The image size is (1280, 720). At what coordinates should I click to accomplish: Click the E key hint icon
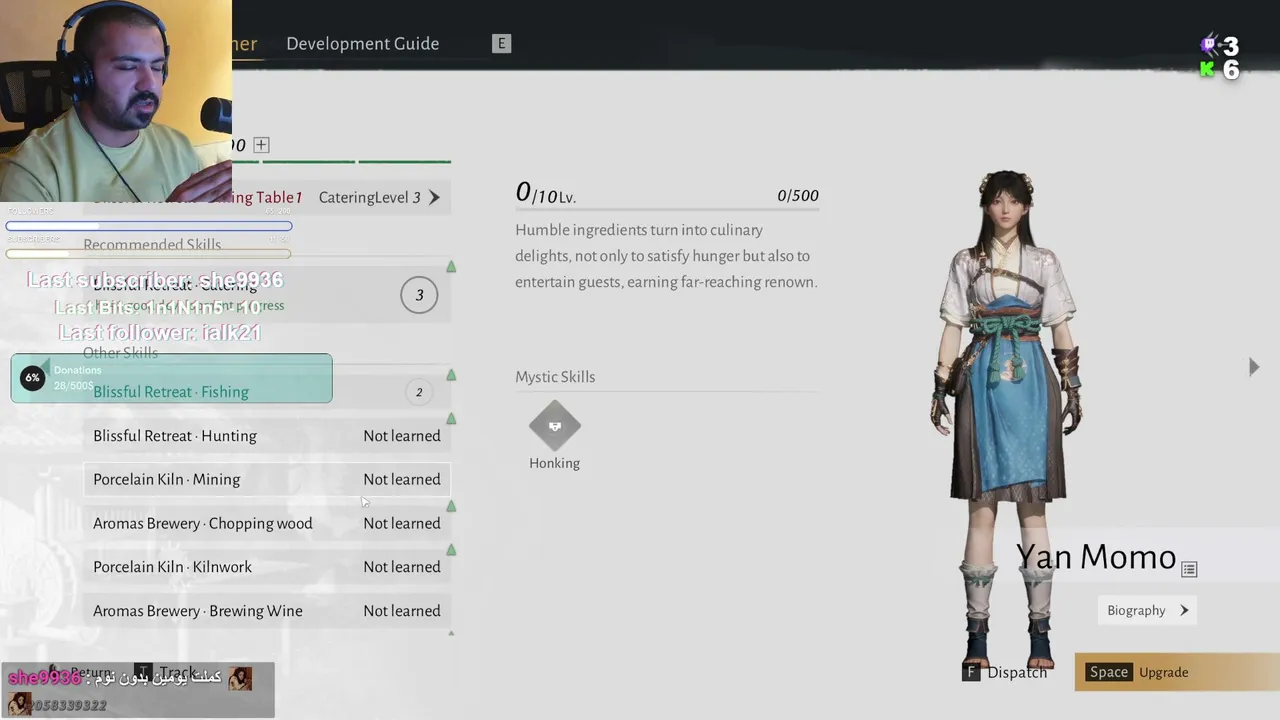click(502, 43)
